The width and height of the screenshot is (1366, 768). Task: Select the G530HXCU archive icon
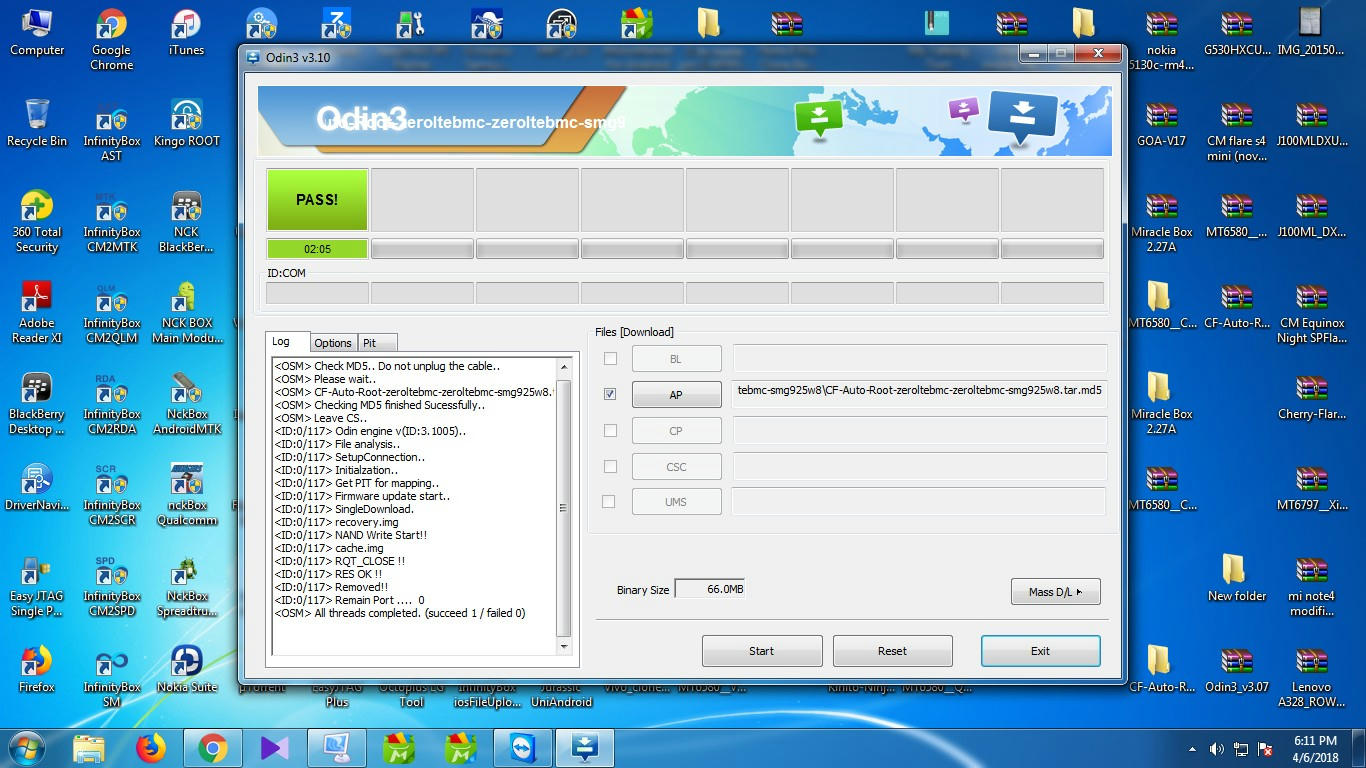coord(1236,32)
